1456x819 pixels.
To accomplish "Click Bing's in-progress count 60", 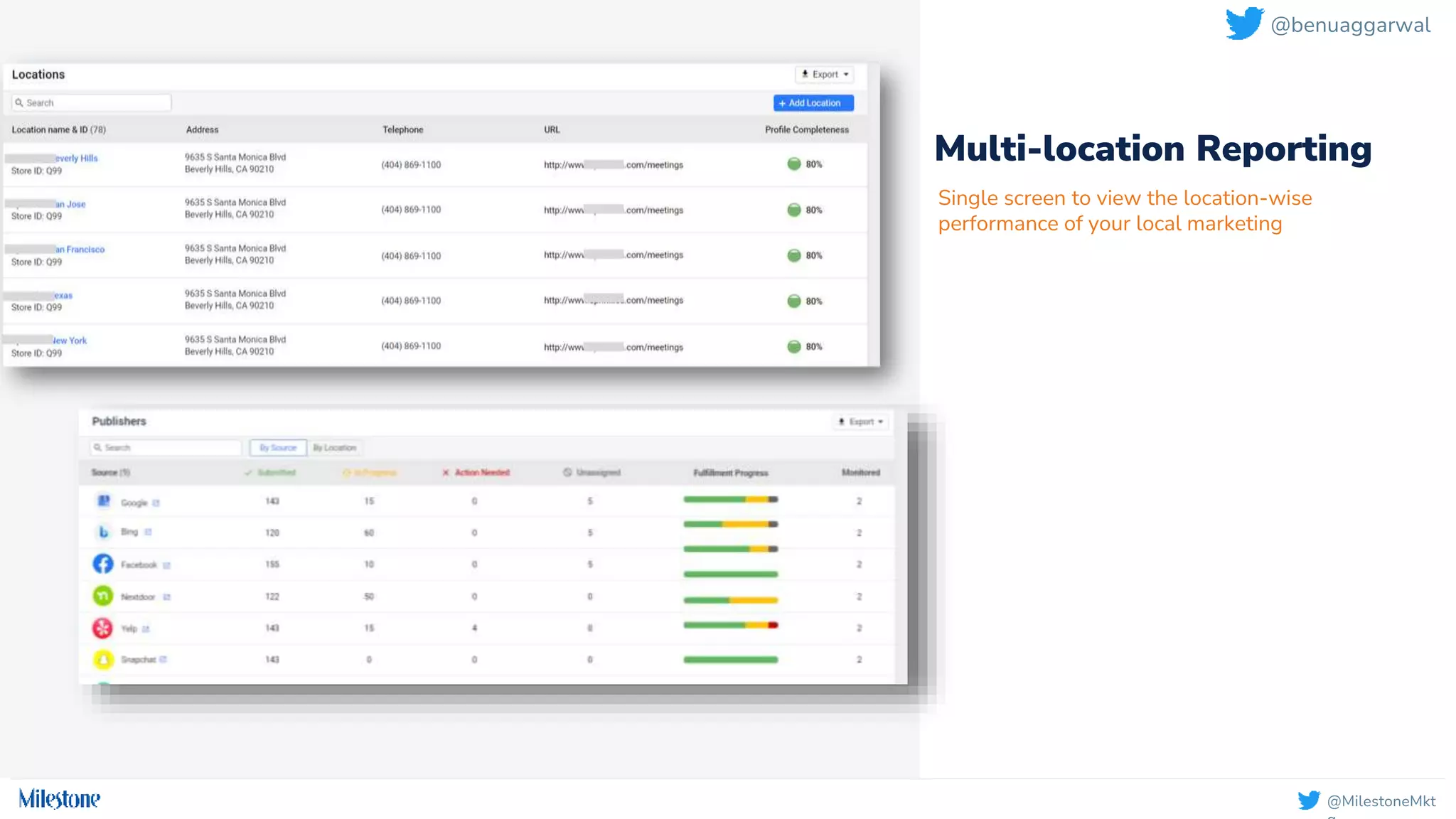I will pos(369,532).
